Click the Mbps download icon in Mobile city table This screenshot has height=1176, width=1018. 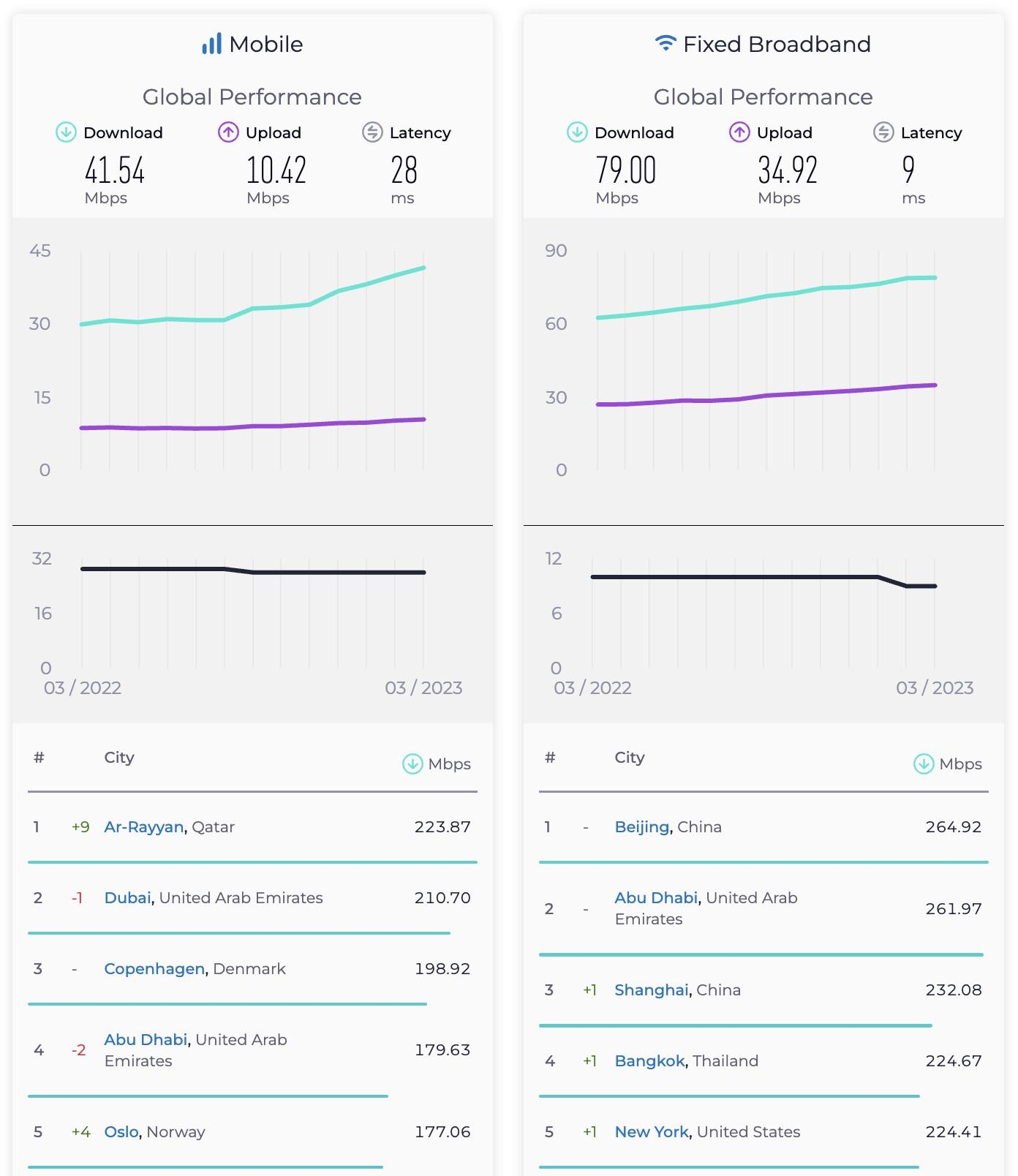[x=412, y=764]
